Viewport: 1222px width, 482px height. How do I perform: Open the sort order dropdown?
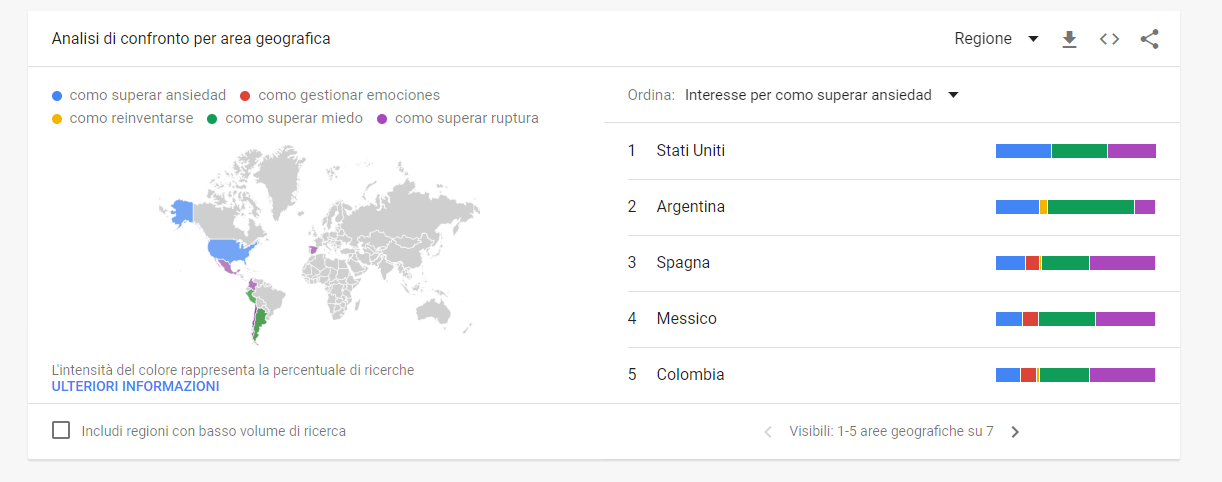click(x=821, y=95)
